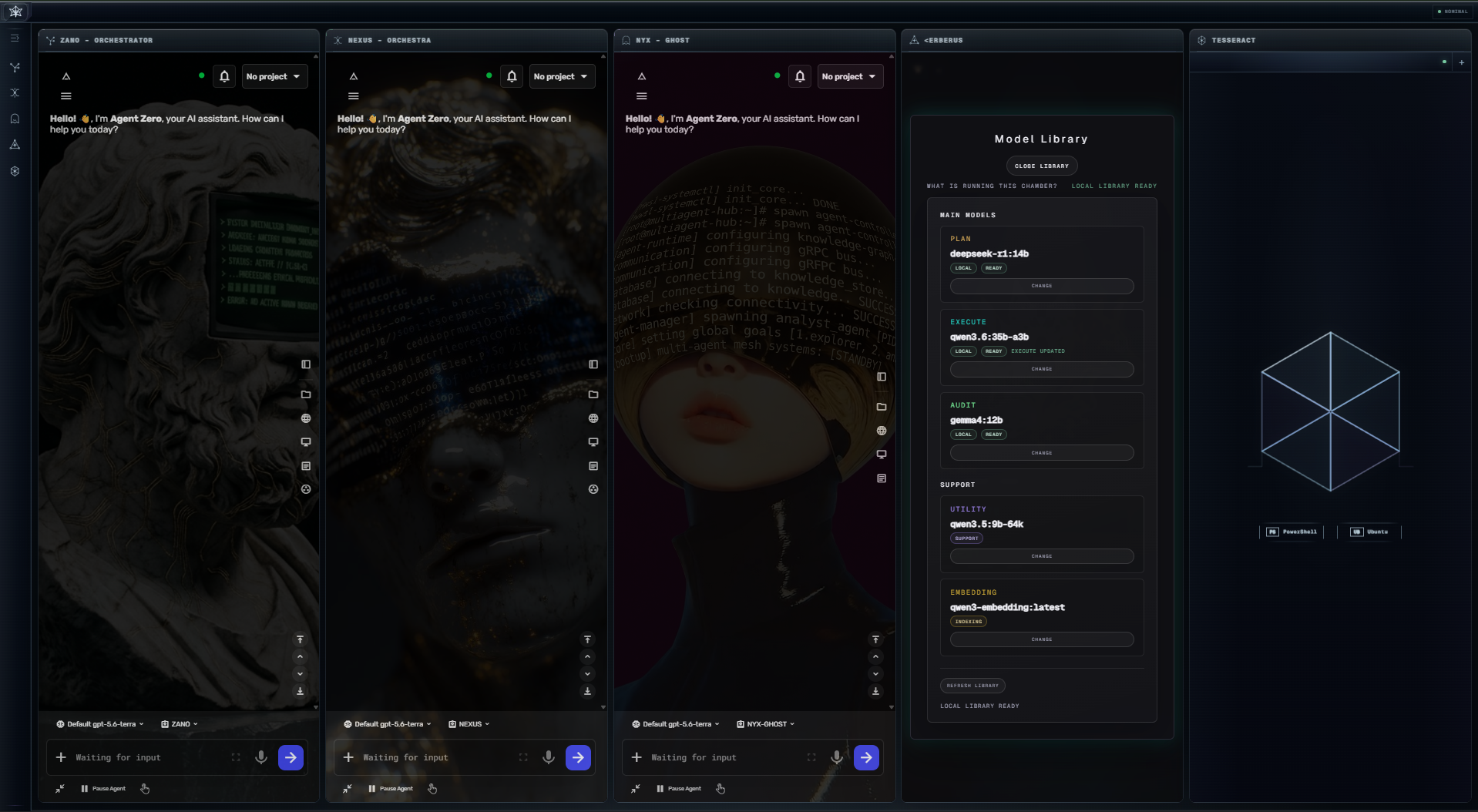The width and height of the screenshot is (1478, 812).
Task: Open hamburger menu in NYX-GHOST panel
Action: (642, 96)
